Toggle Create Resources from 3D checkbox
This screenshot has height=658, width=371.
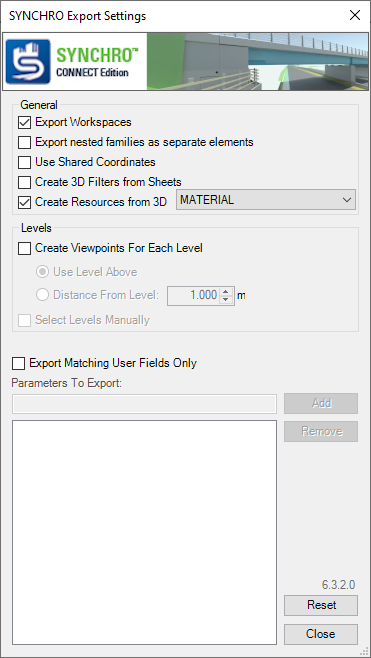[24, 202]
